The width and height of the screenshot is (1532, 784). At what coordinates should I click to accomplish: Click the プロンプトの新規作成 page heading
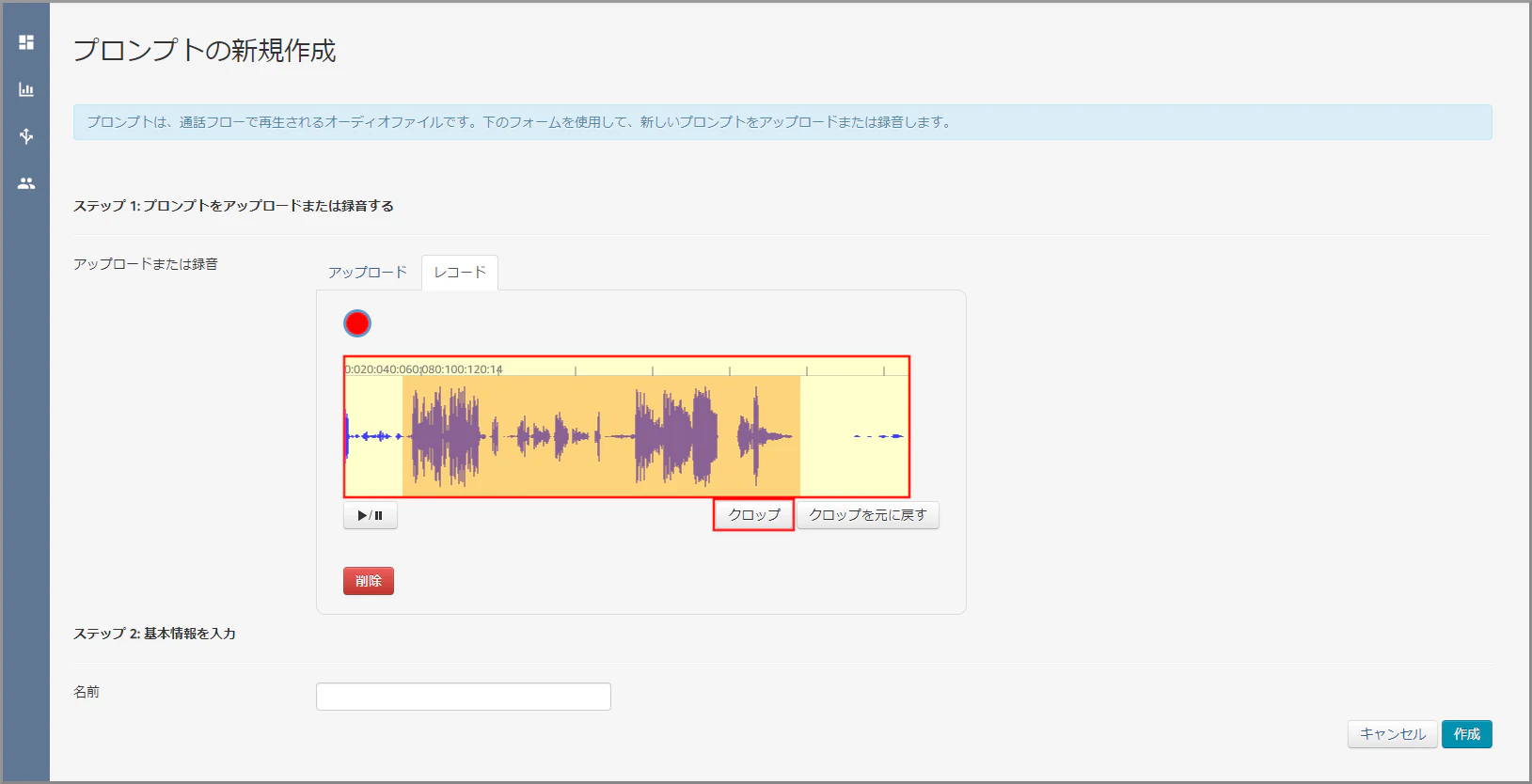[205, 51]
